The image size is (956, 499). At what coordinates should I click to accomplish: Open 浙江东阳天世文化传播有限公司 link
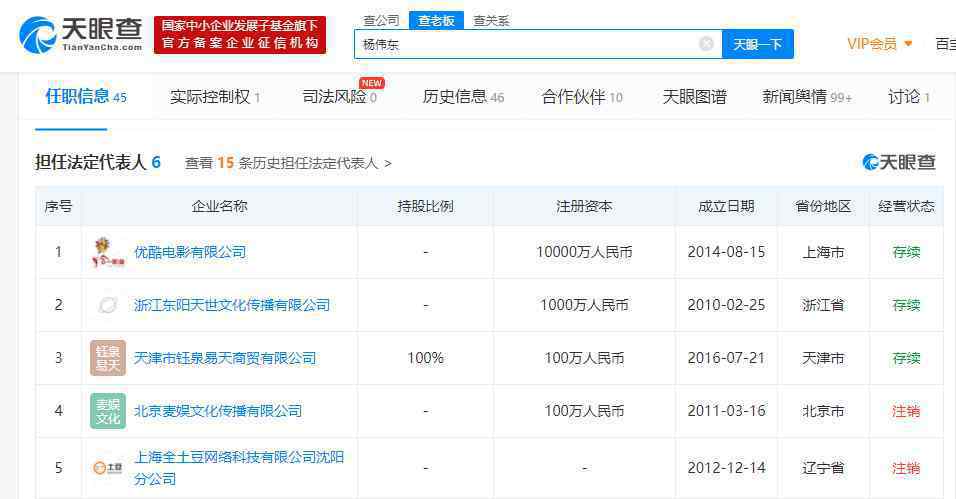tap(232, 305)
